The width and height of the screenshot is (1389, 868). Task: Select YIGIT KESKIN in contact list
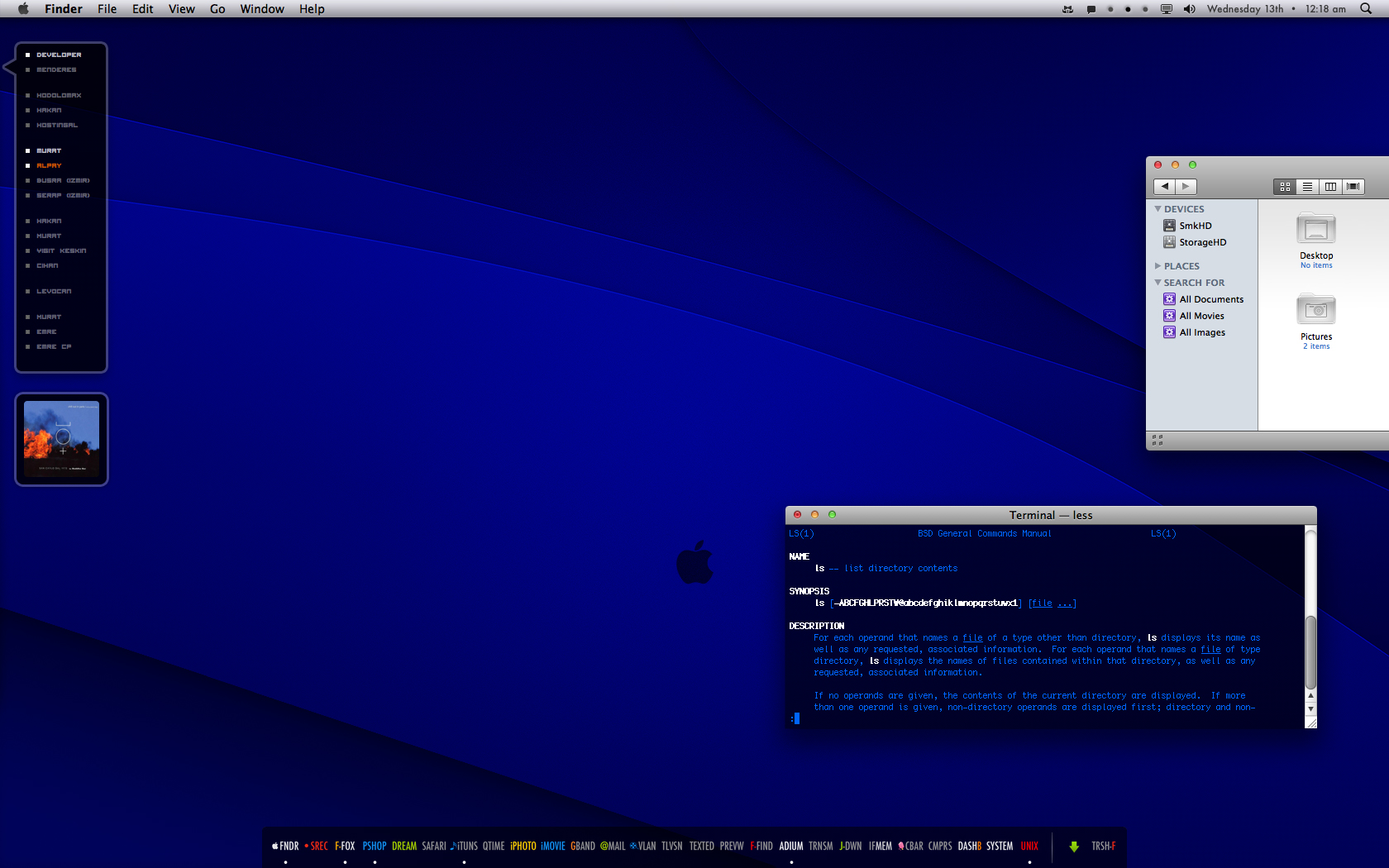(x=61, y=250)
